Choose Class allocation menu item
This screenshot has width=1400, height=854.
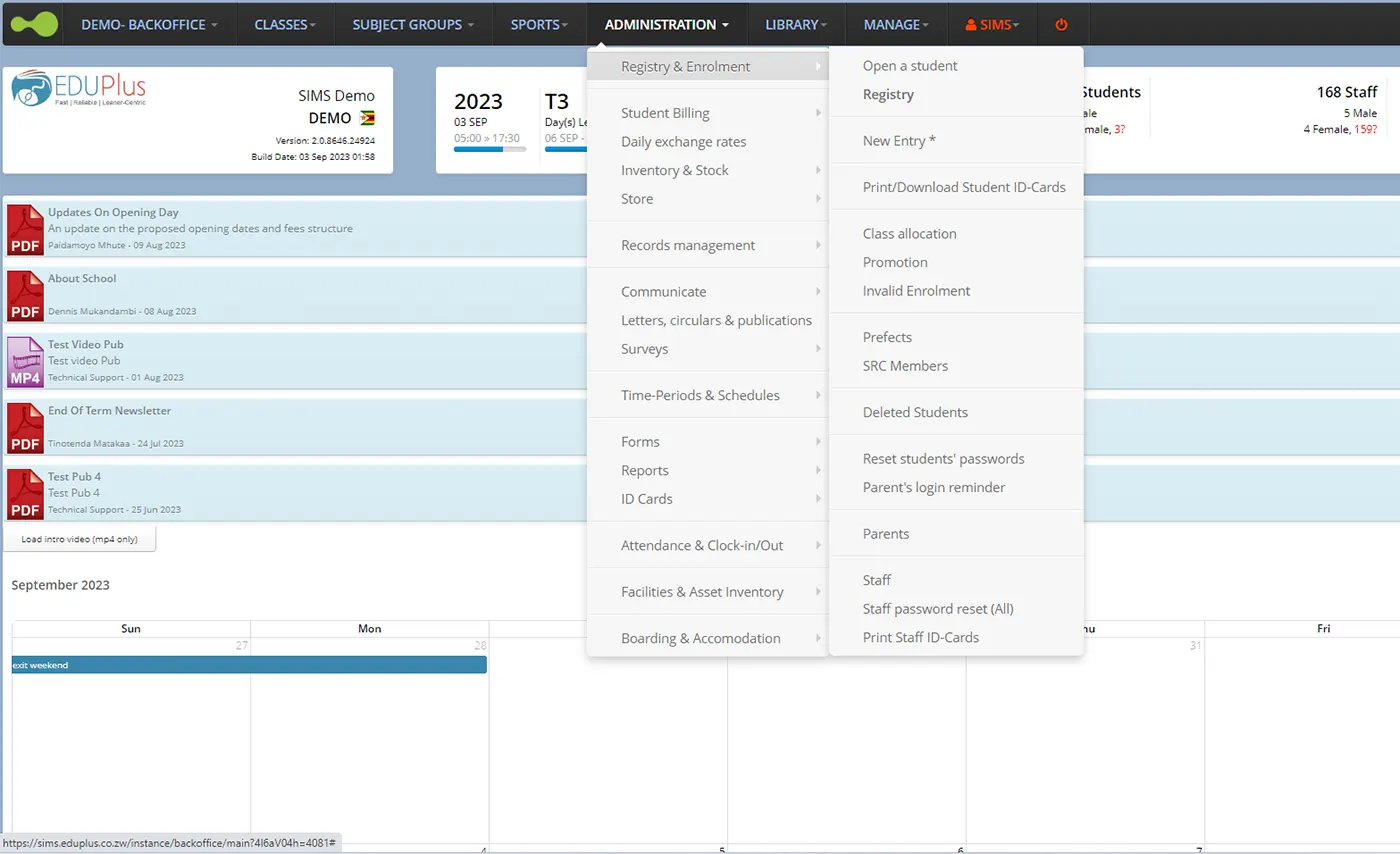[x=909, y=234]
